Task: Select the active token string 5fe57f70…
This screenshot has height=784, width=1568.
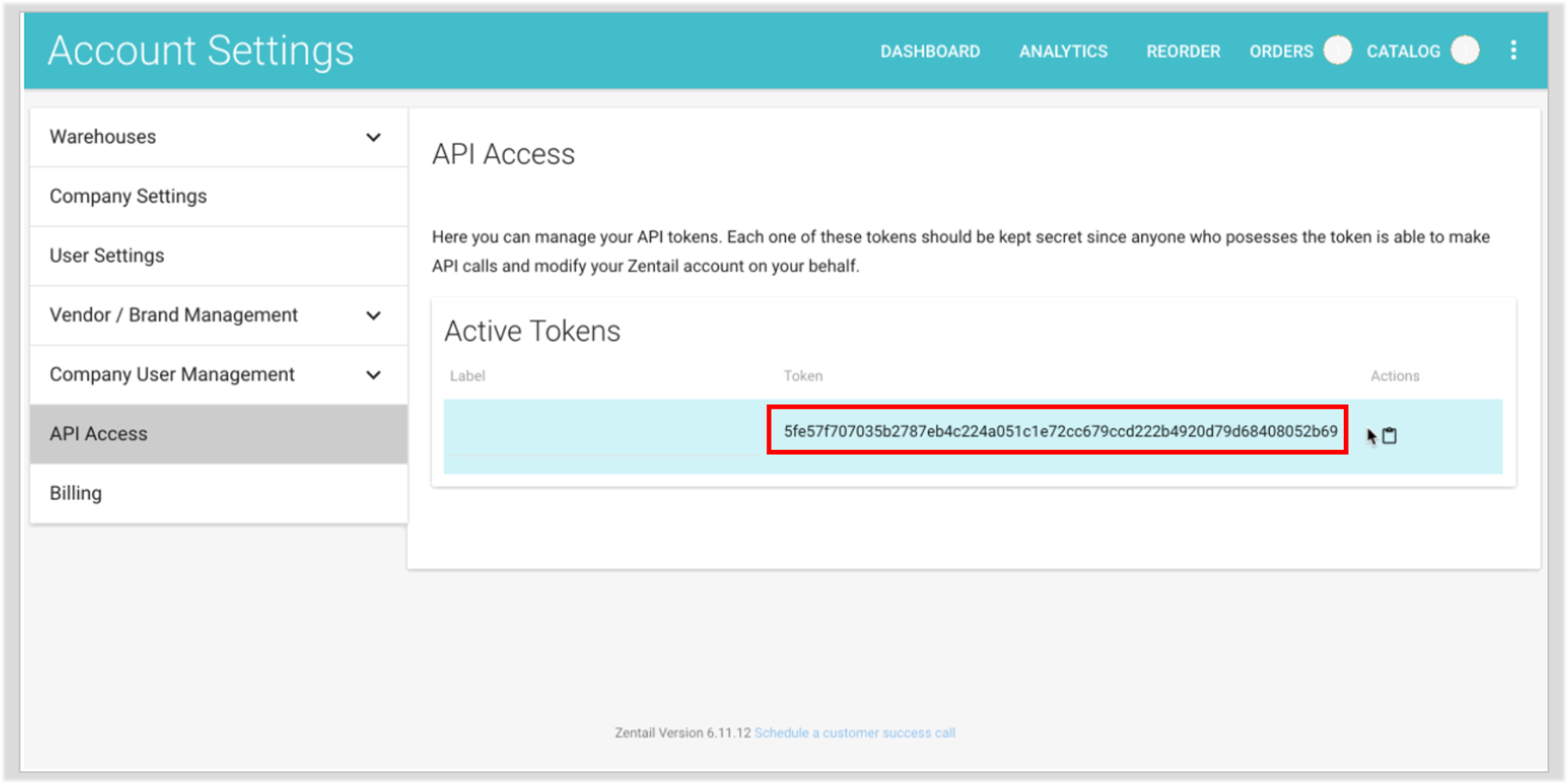Action: [x=1060, y=431]
